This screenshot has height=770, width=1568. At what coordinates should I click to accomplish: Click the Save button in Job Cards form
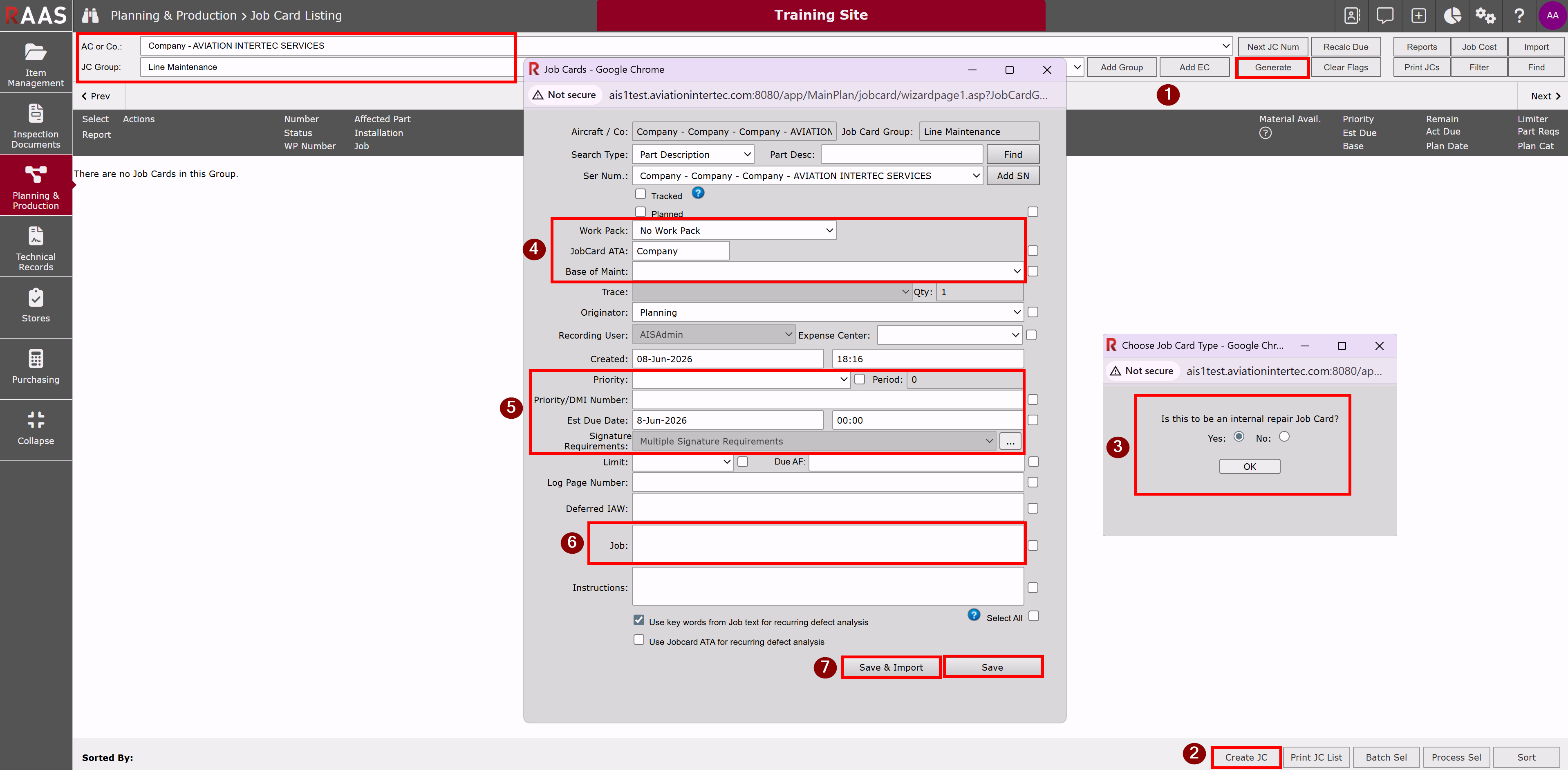pyautogui.click(x=992, y=667)
